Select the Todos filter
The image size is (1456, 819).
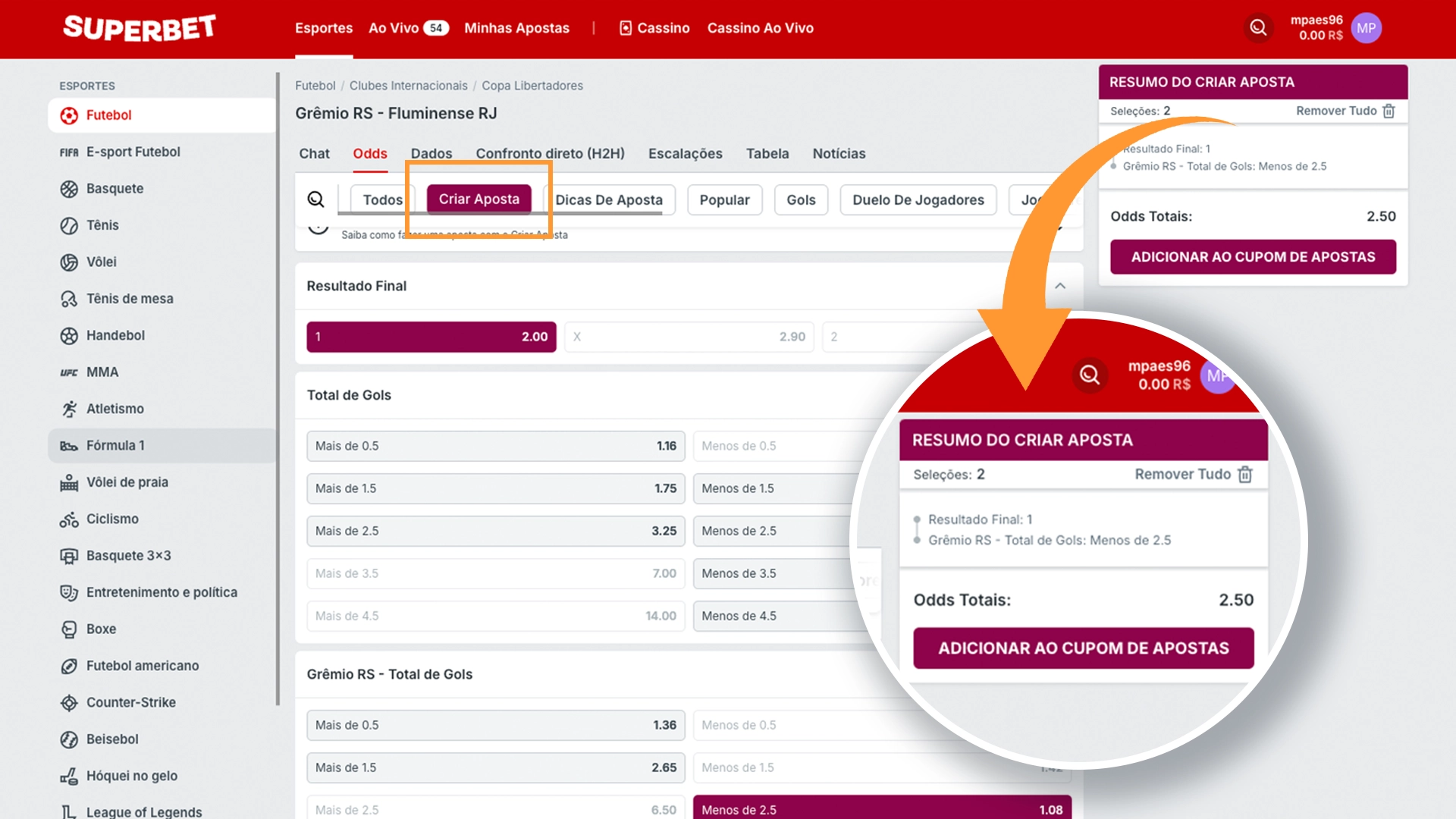[x=382, y=200]
